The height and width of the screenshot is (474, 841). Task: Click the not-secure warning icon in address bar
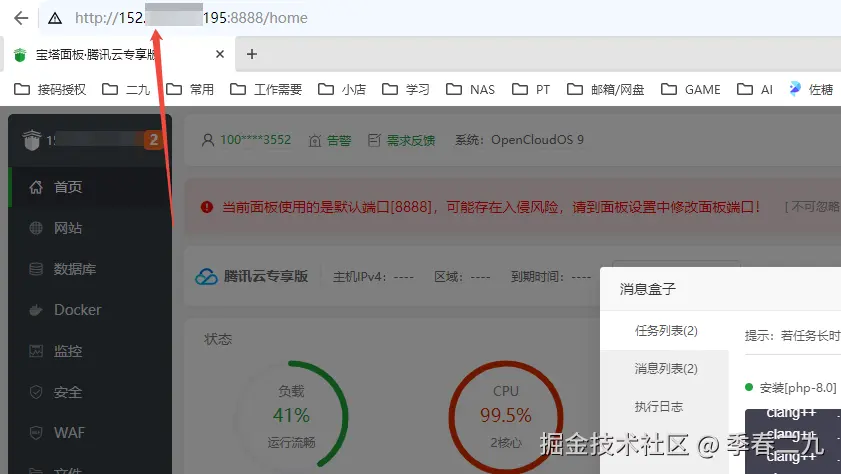[x=55, y=18]
